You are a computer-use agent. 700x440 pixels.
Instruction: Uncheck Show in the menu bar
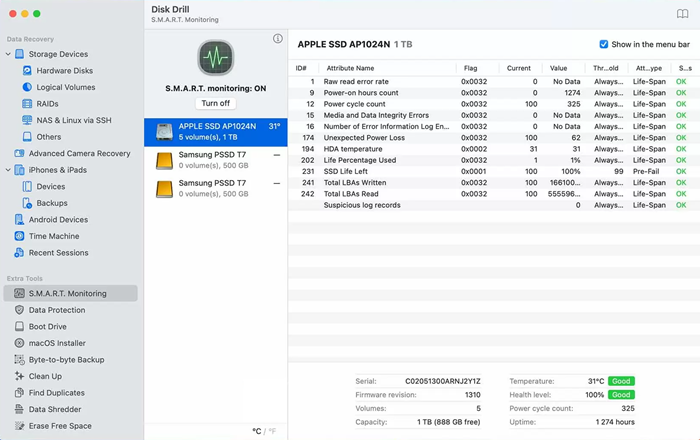click(x=604, y=44)
